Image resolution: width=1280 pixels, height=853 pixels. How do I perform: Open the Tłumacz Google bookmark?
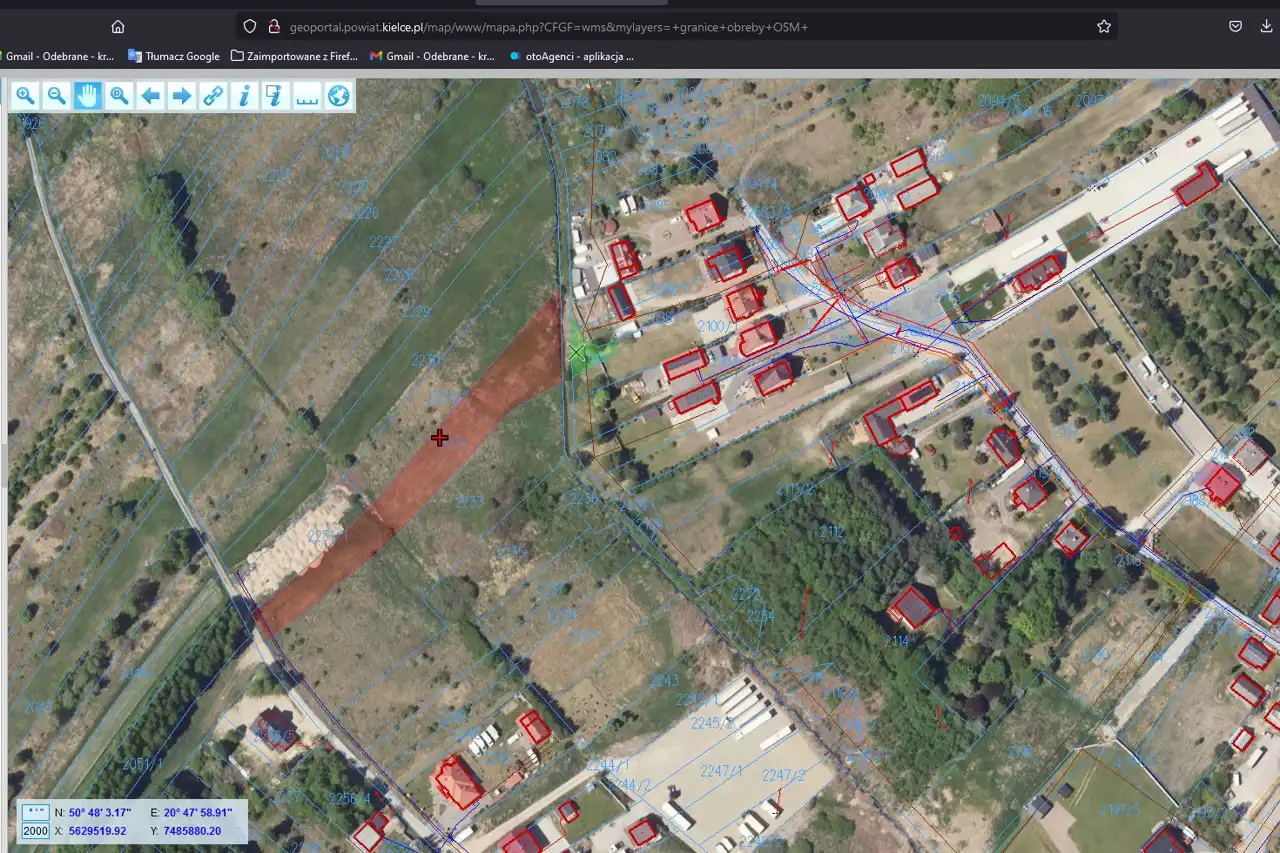coord(173,56)
